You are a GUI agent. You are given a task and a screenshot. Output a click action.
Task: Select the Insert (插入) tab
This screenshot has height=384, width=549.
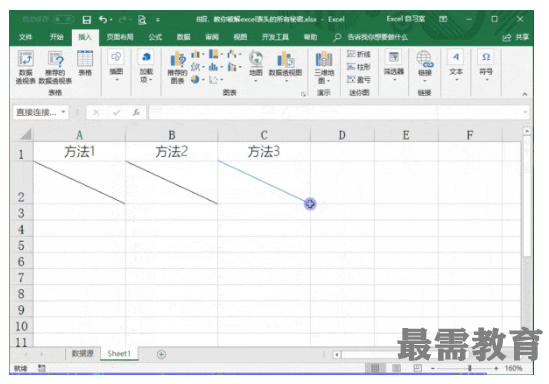tap(85, 37)
